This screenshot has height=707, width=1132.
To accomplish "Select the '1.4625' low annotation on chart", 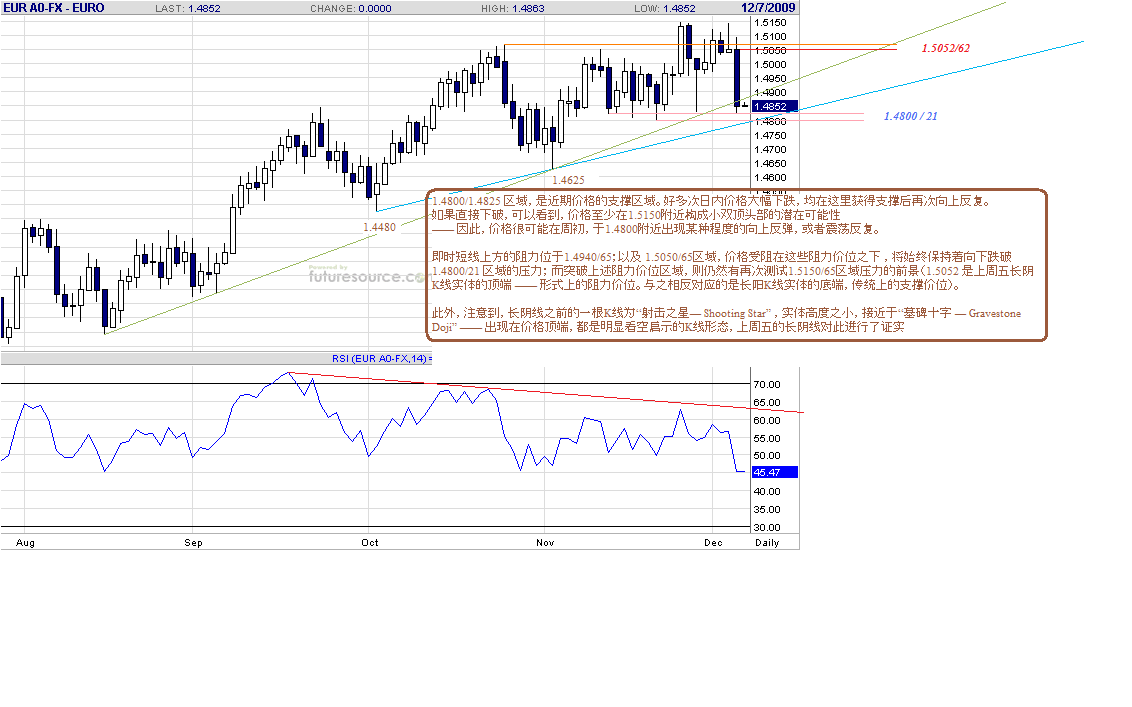I will 568,181.
